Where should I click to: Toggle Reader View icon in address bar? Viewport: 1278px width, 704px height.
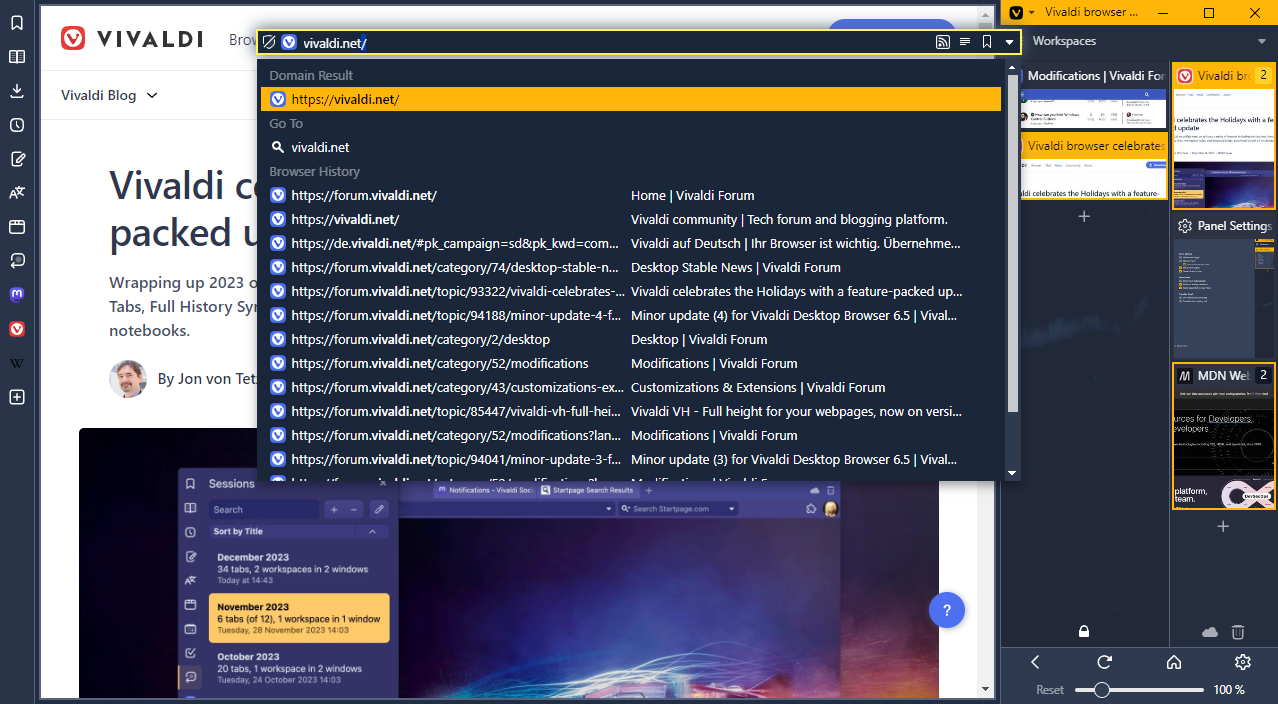tap(965, 42)
